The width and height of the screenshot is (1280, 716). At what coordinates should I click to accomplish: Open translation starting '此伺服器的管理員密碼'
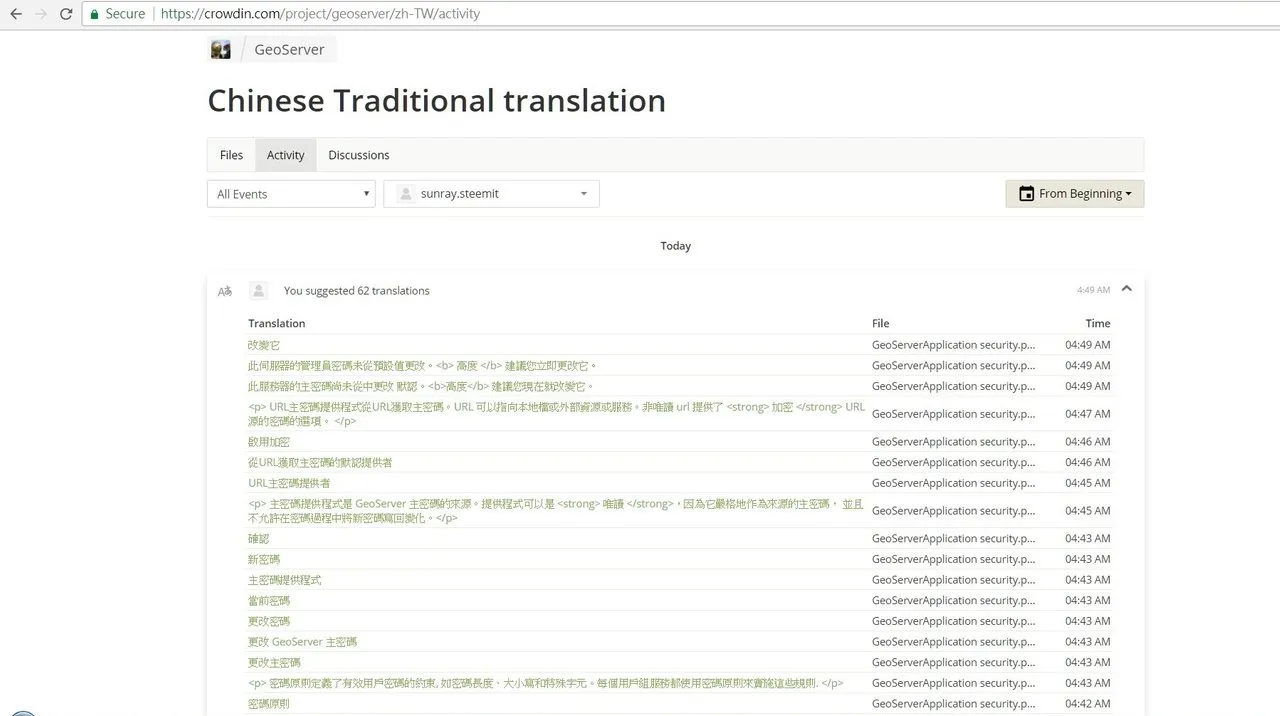click(423, 366)
